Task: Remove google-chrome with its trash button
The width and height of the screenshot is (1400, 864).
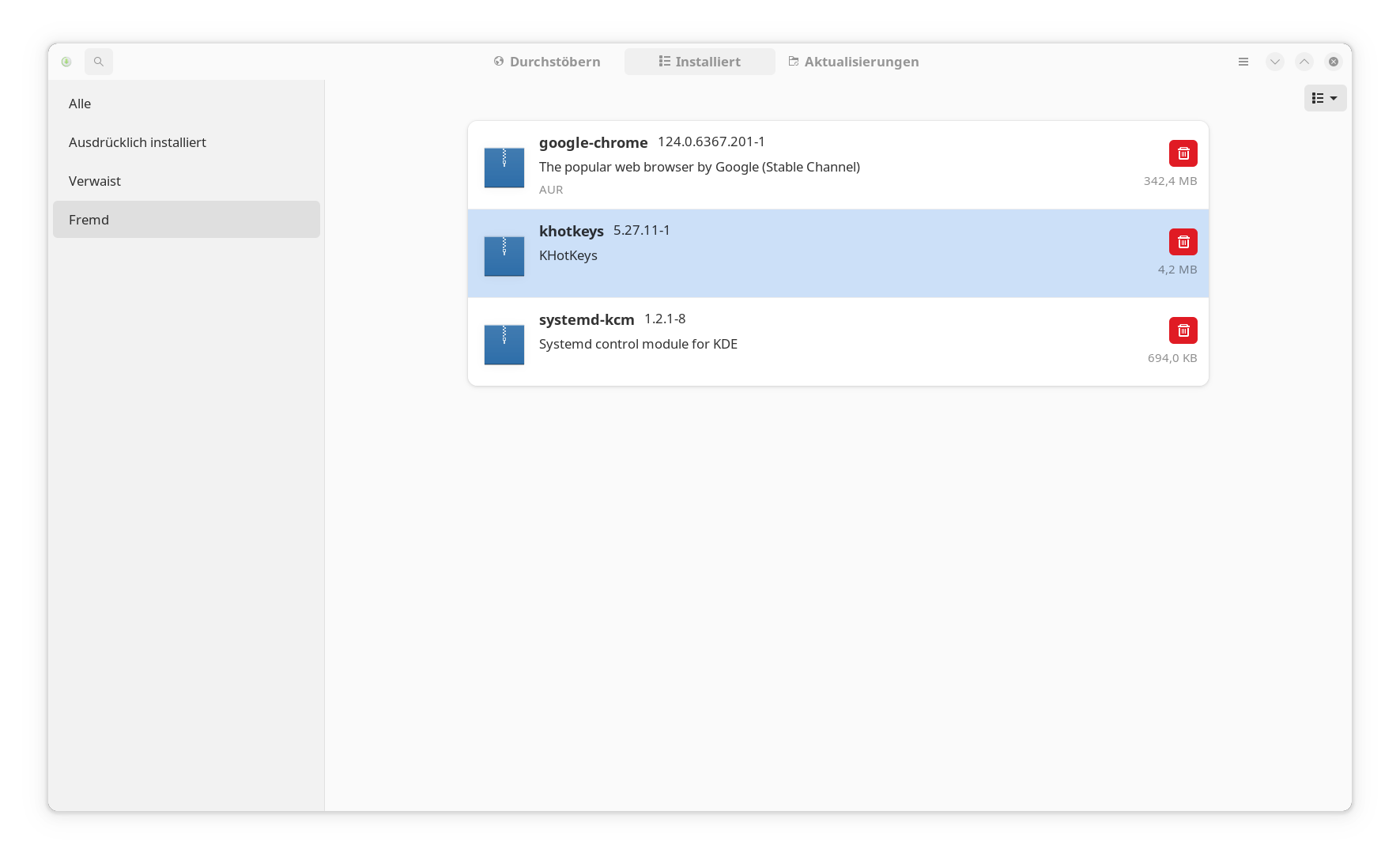Action: pyautogui.click(x=1183, y=153)
